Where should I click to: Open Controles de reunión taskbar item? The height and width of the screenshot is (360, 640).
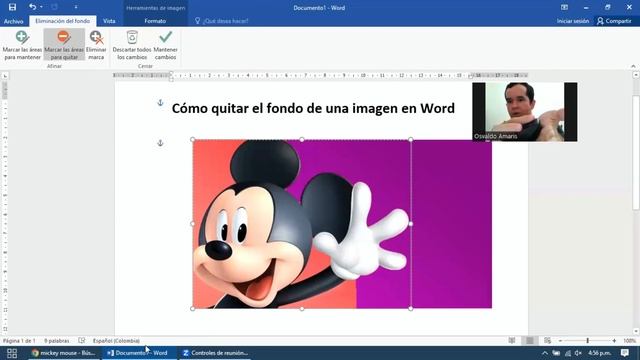point(215,353)
